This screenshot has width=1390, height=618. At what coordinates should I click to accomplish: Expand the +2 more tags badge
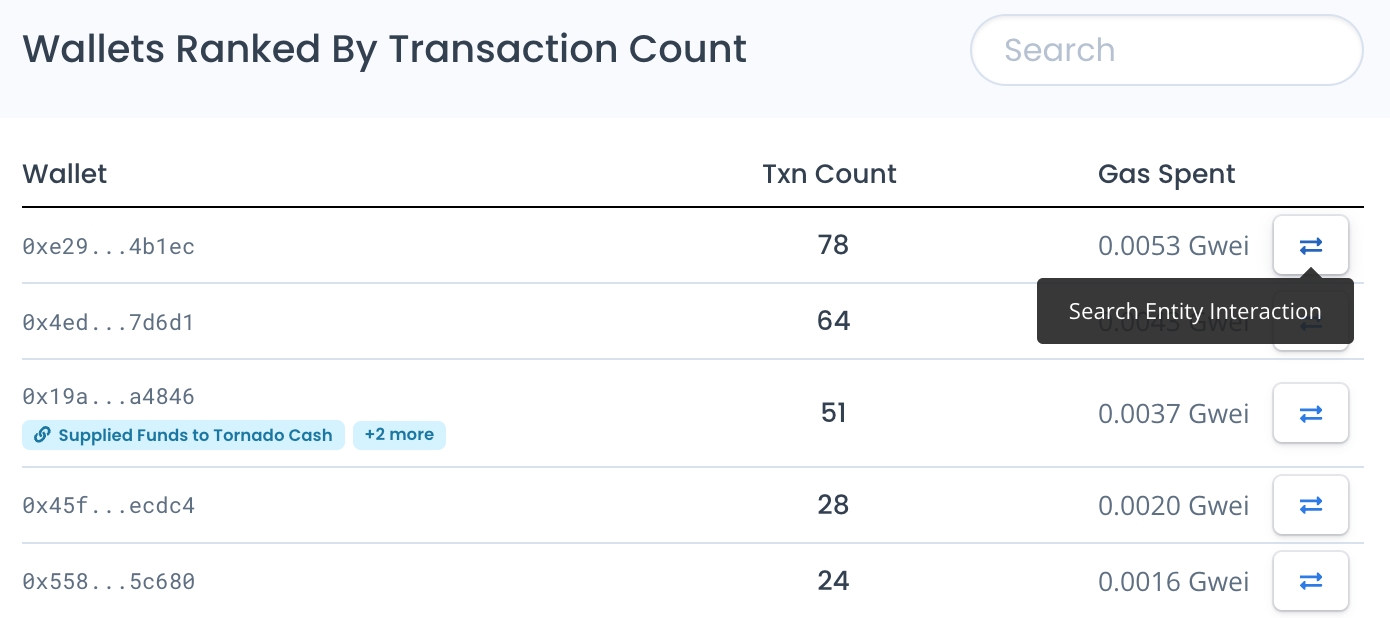coord(399,435)
